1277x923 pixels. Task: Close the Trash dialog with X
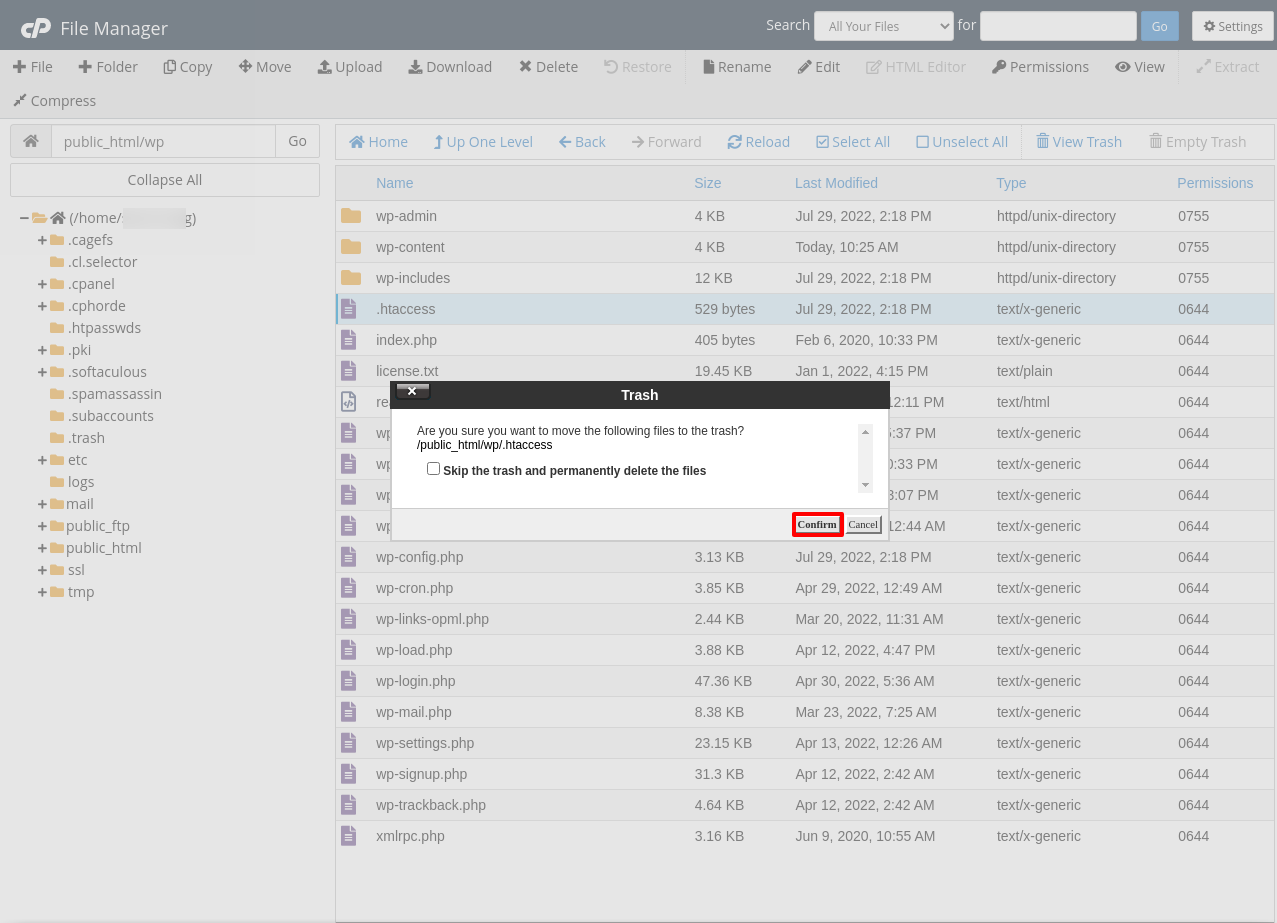click(x=411, y=391)
